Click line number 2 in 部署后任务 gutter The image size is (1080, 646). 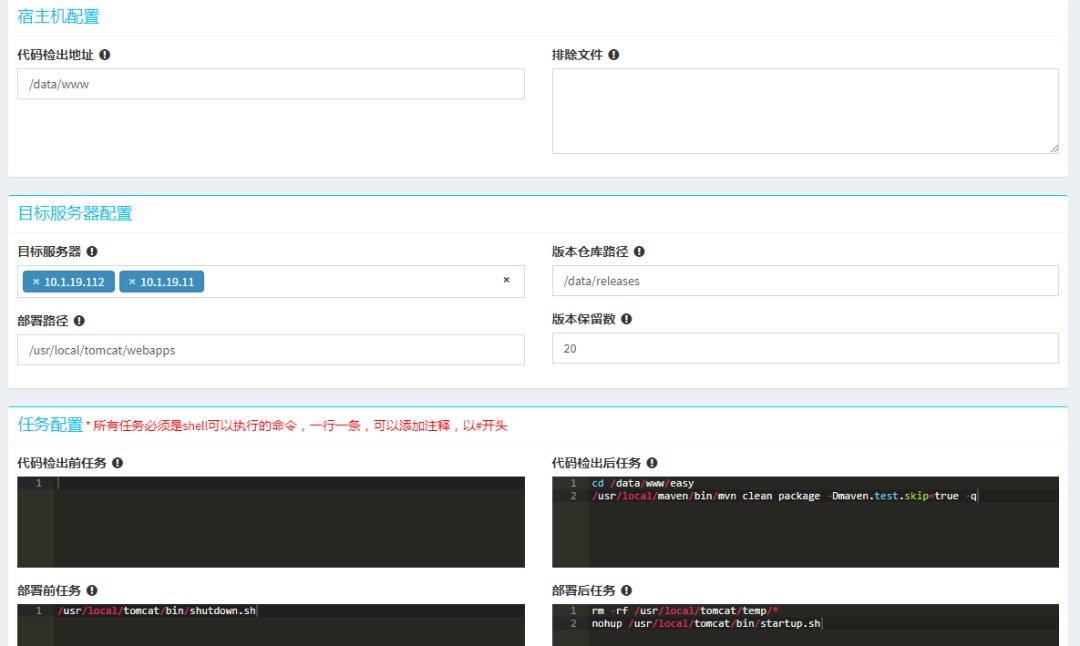(573, 623)
